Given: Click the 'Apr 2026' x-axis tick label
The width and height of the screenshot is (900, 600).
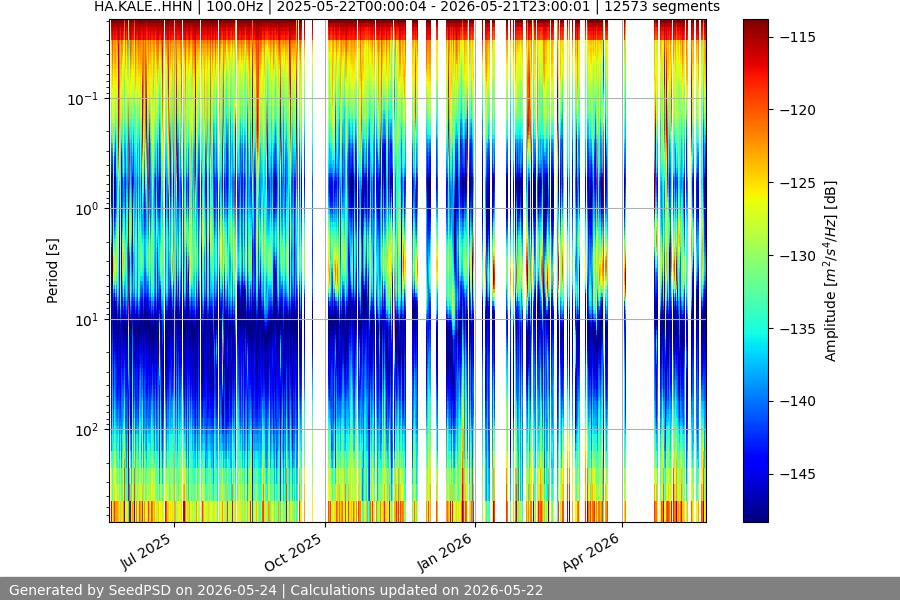Looking at the screenshot, I should [x=591, y=552].
